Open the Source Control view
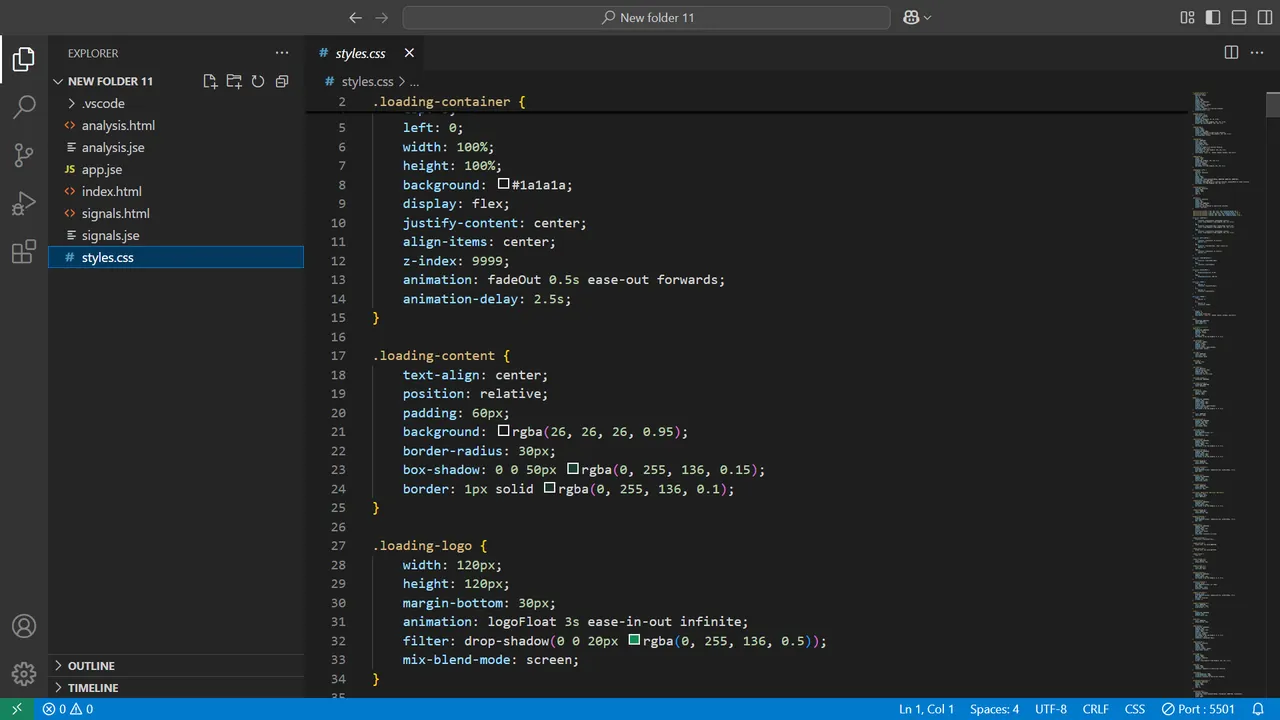Image resolution: width=1280 pixels, height=720 pixels. [24, 155]
